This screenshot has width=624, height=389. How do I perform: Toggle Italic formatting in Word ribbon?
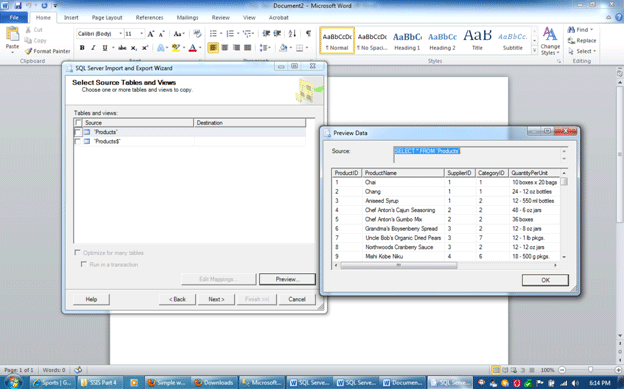[x=93, y=48]
